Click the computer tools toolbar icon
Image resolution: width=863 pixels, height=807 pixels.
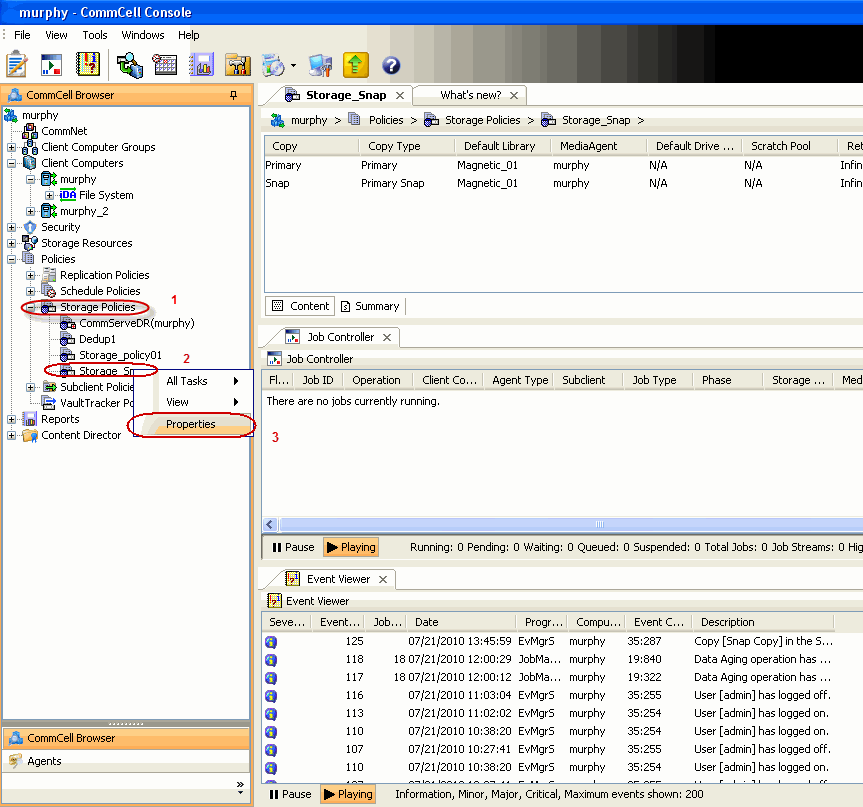coord(320,65)
